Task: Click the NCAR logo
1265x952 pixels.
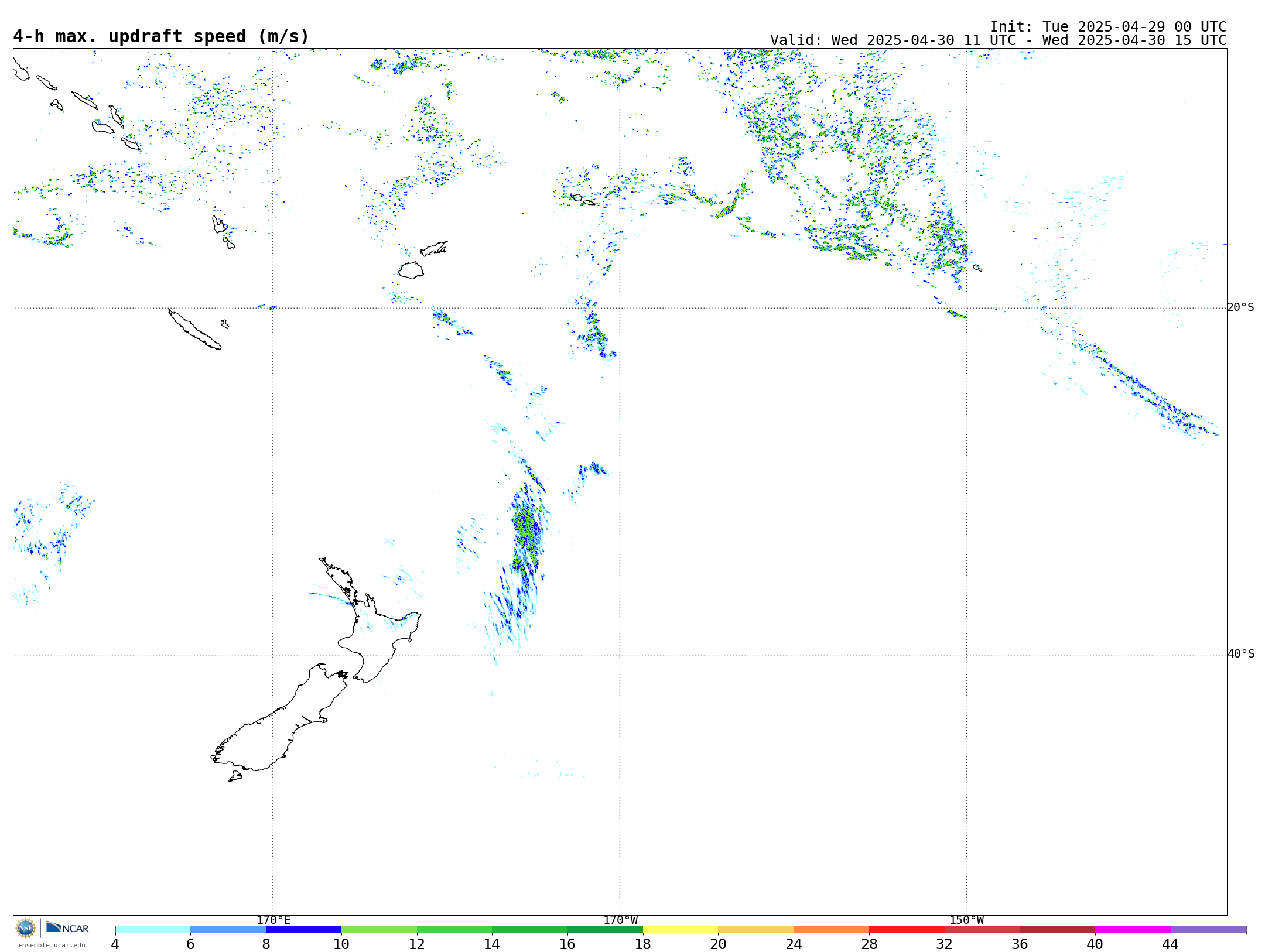Action: pos(67,927)
